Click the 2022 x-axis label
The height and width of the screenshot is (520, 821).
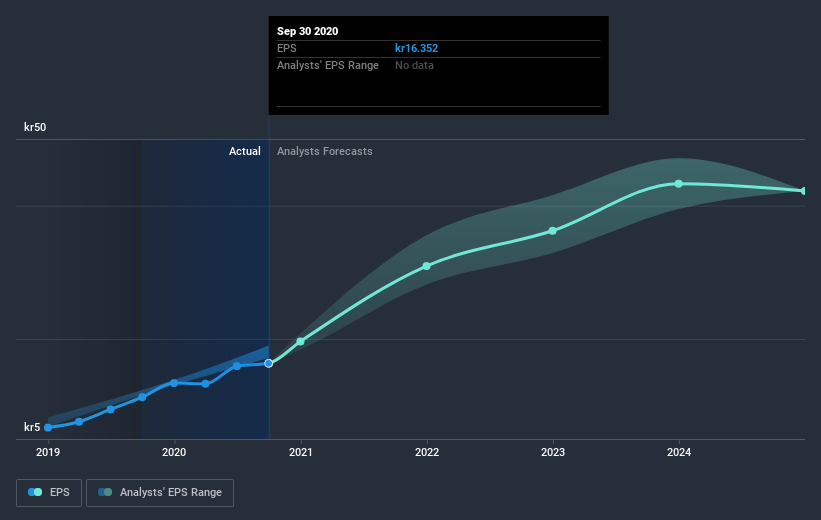tap(427, 452)
